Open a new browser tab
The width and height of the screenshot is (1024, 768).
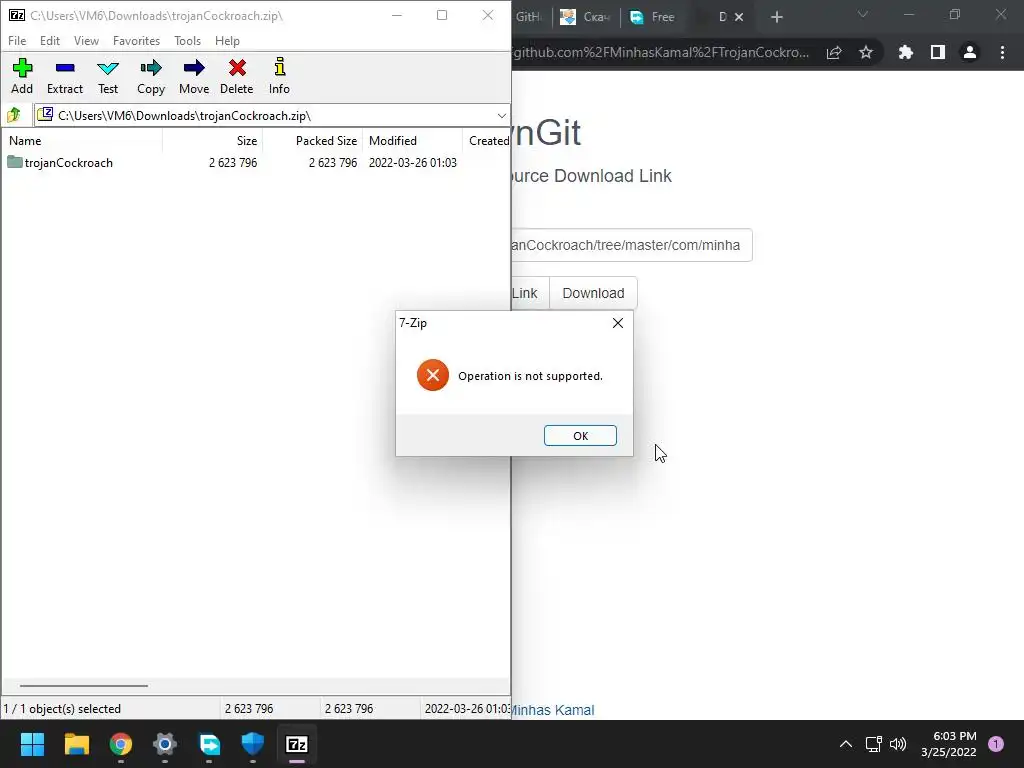(x=776, y=17)
